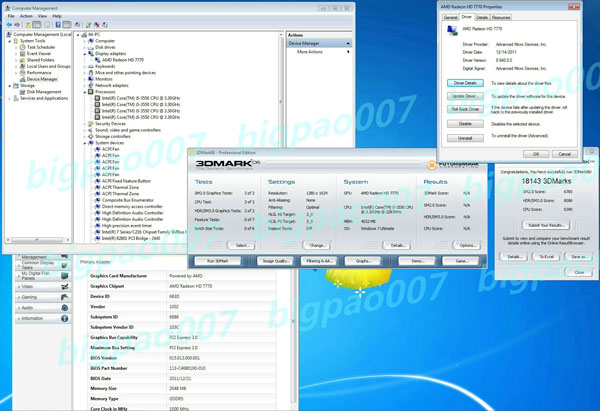Click the Audio icon in Catalyst sidebar

click(65, 308)
